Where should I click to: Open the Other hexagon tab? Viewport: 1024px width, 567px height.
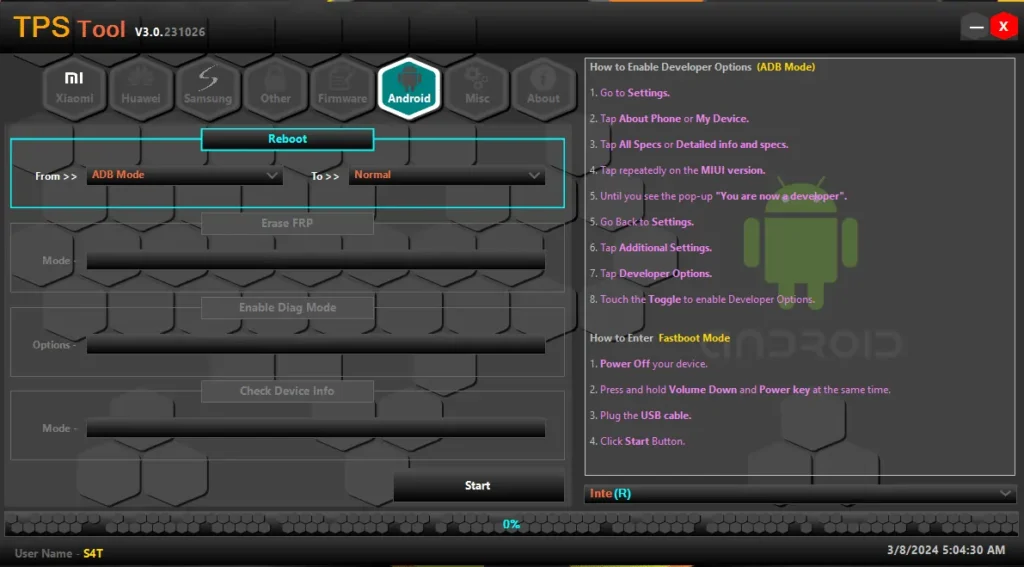275,89
